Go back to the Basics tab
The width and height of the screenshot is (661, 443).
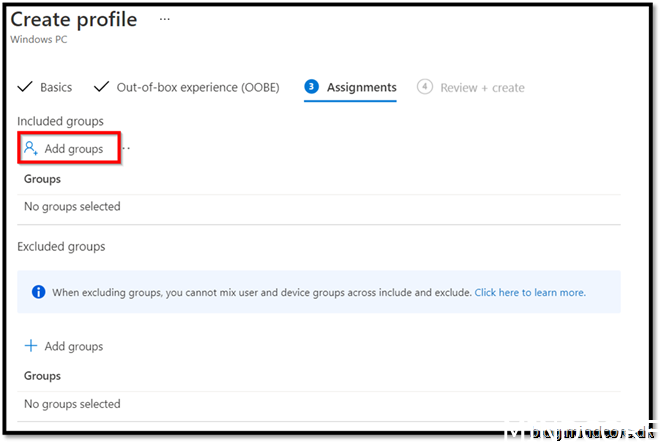click(56, 88)
